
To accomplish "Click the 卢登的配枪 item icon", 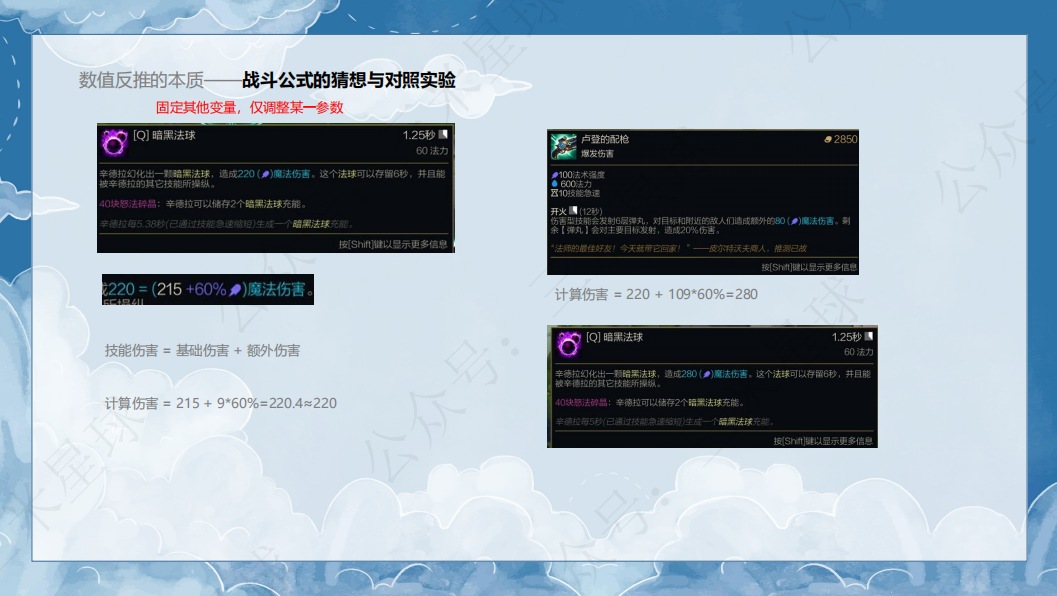I will [563, 146].
